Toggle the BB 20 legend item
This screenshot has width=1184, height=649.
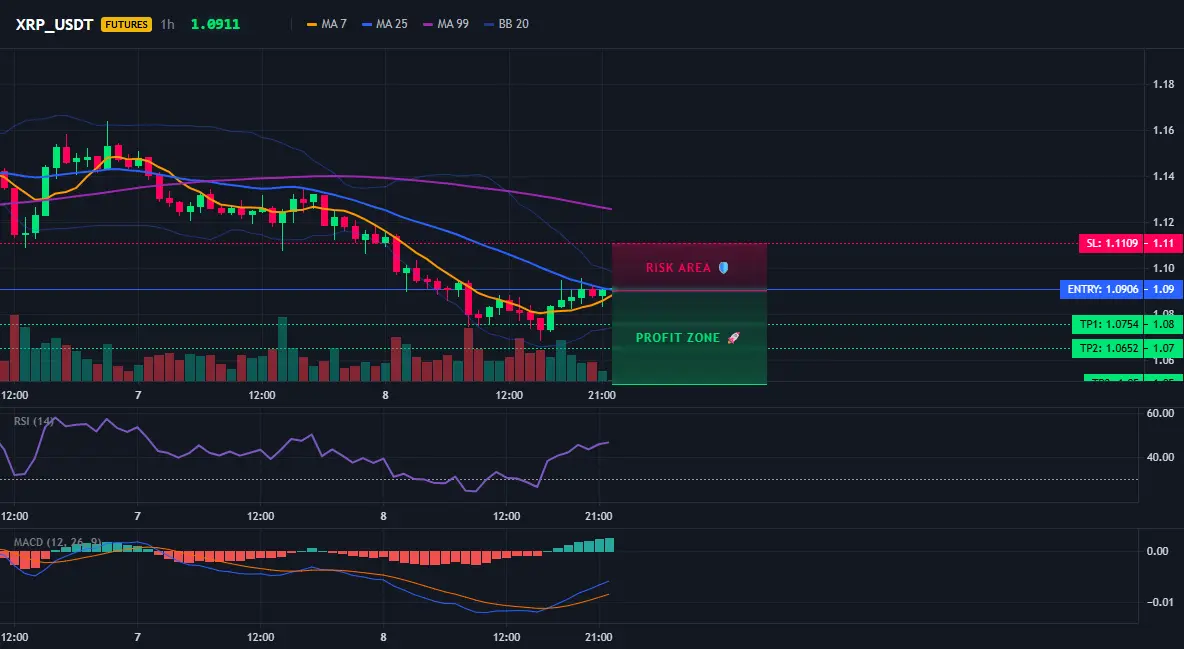(507, 24)
